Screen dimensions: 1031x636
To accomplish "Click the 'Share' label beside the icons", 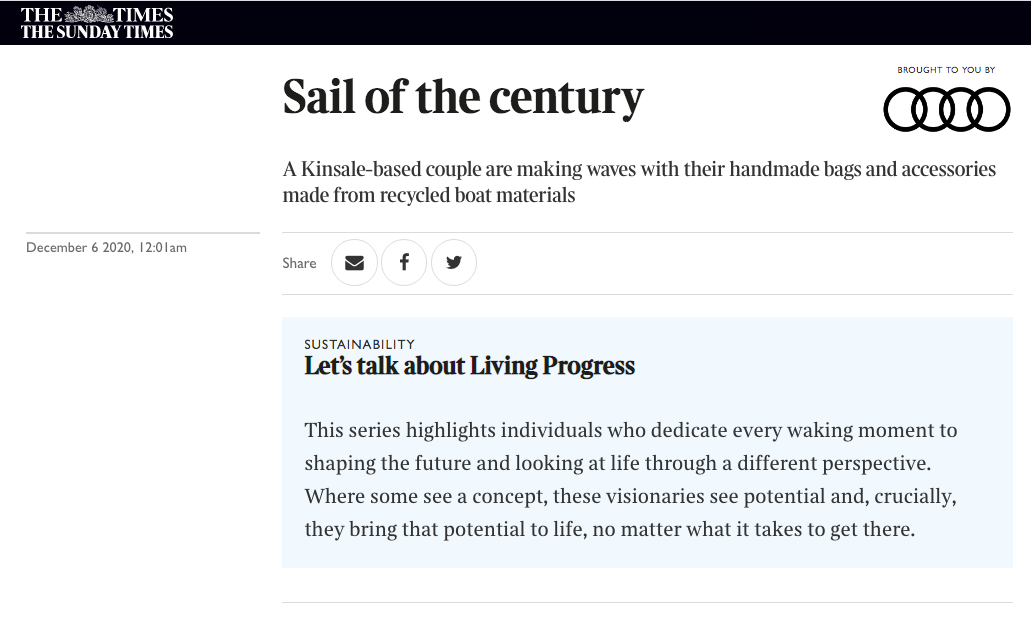I will 299,263.
